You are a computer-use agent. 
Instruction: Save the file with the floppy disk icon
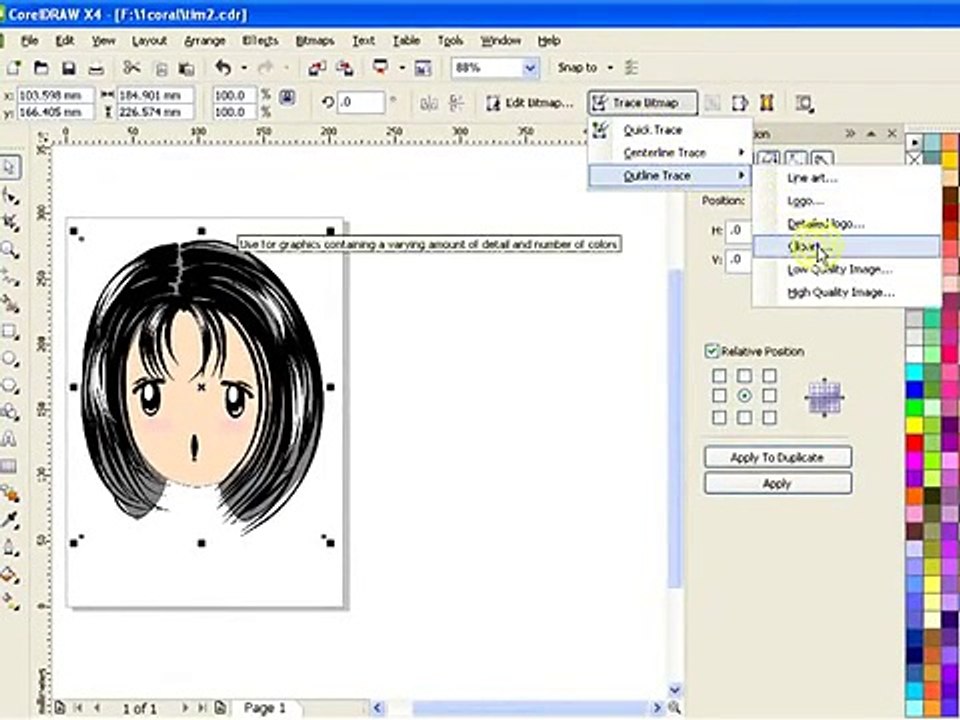point(69,68)
